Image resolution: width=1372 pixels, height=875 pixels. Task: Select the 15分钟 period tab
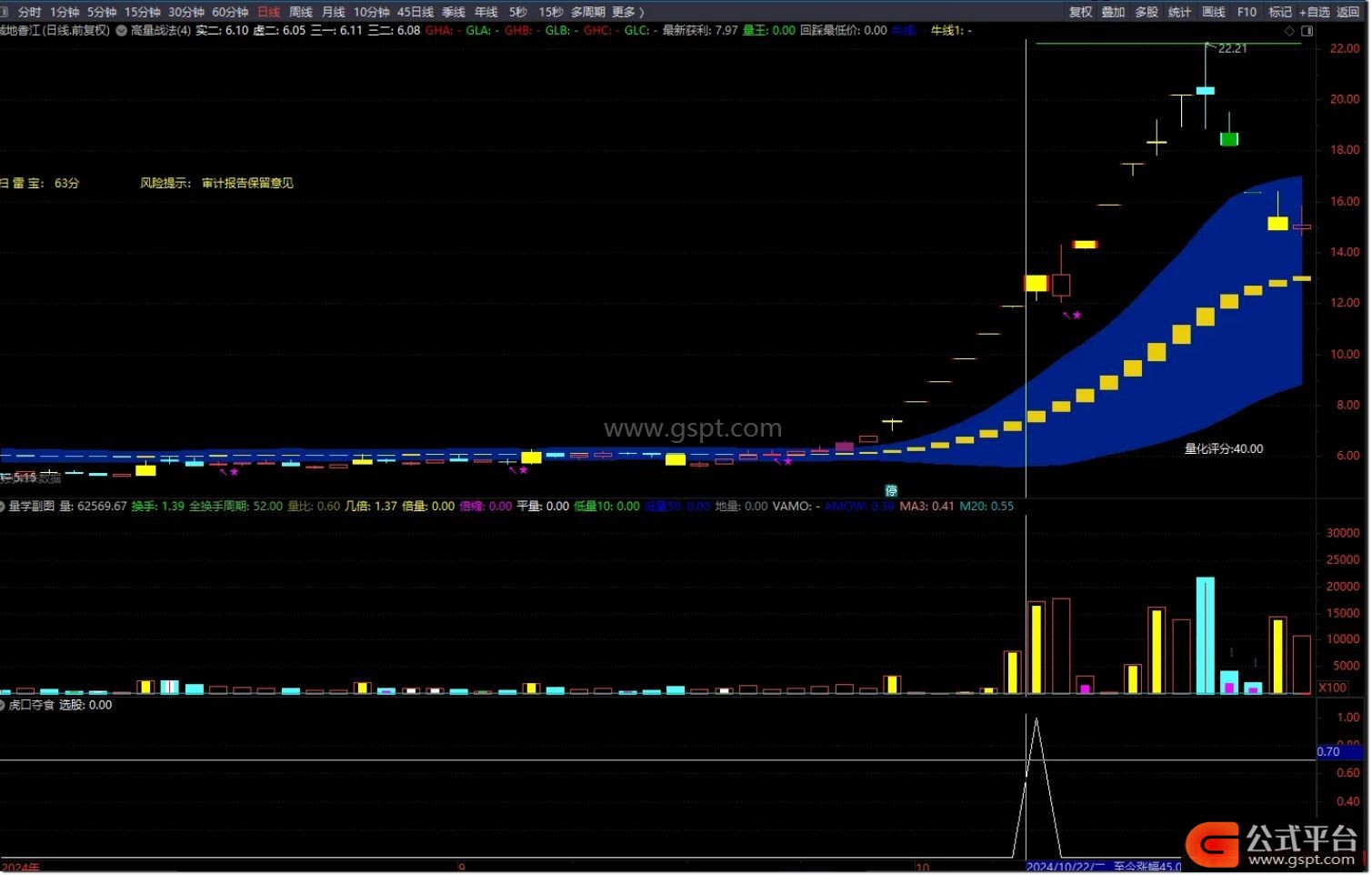[x=142, y=12]
